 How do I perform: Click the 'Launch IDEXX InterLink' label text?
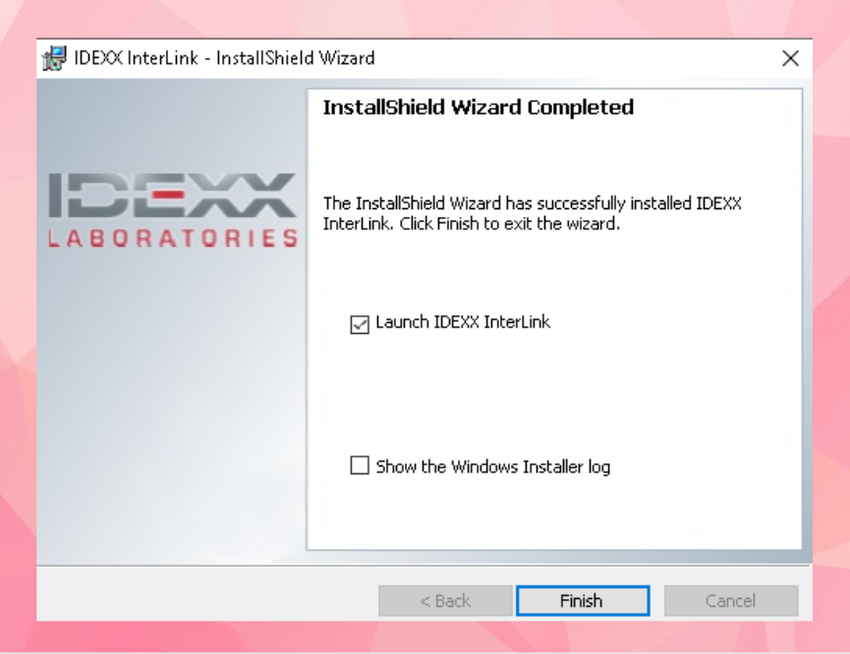[x=463, y=322]
